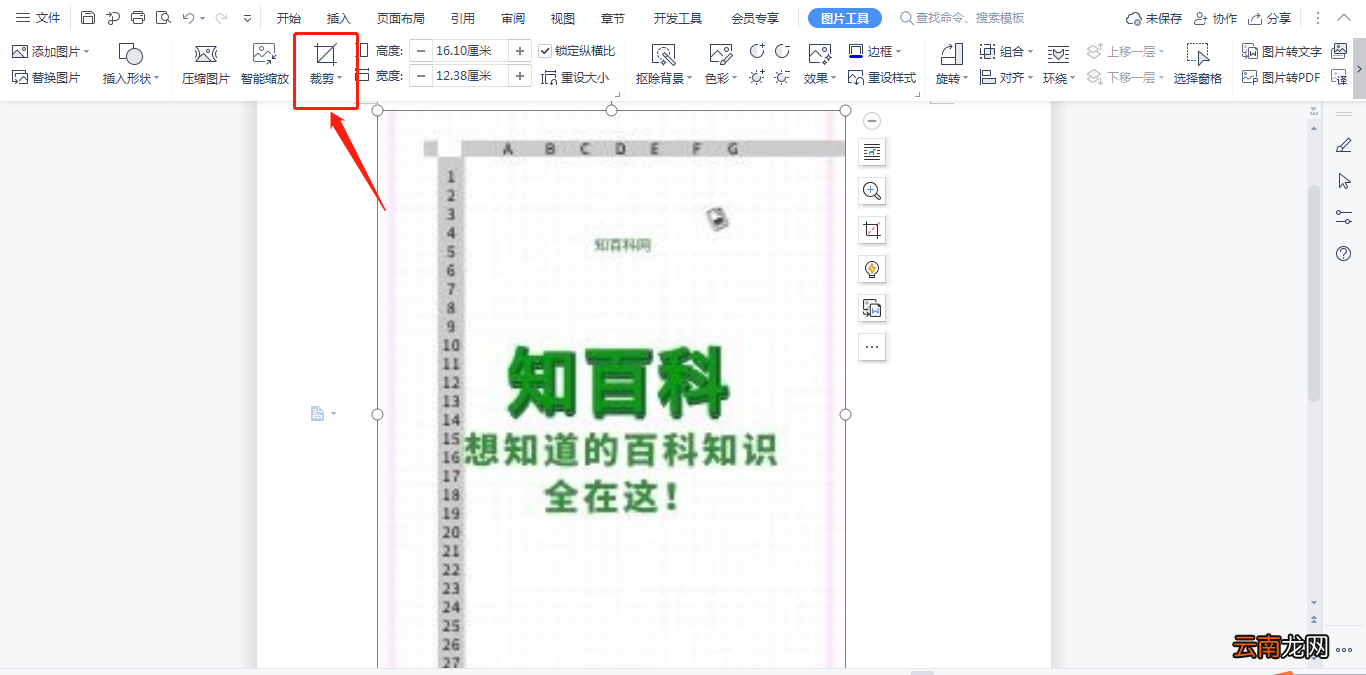Click the layout options icon beside picture

pyautogui.click(x=872, y=152)
